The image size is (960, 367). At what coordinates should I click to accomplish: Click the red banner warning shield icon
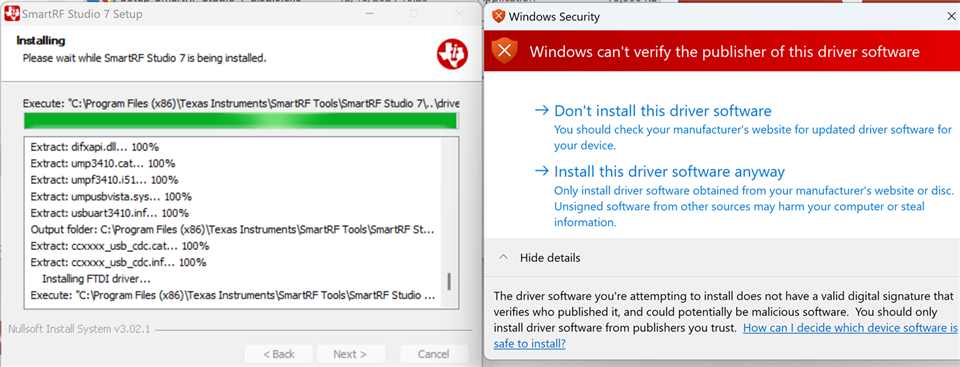504,51
